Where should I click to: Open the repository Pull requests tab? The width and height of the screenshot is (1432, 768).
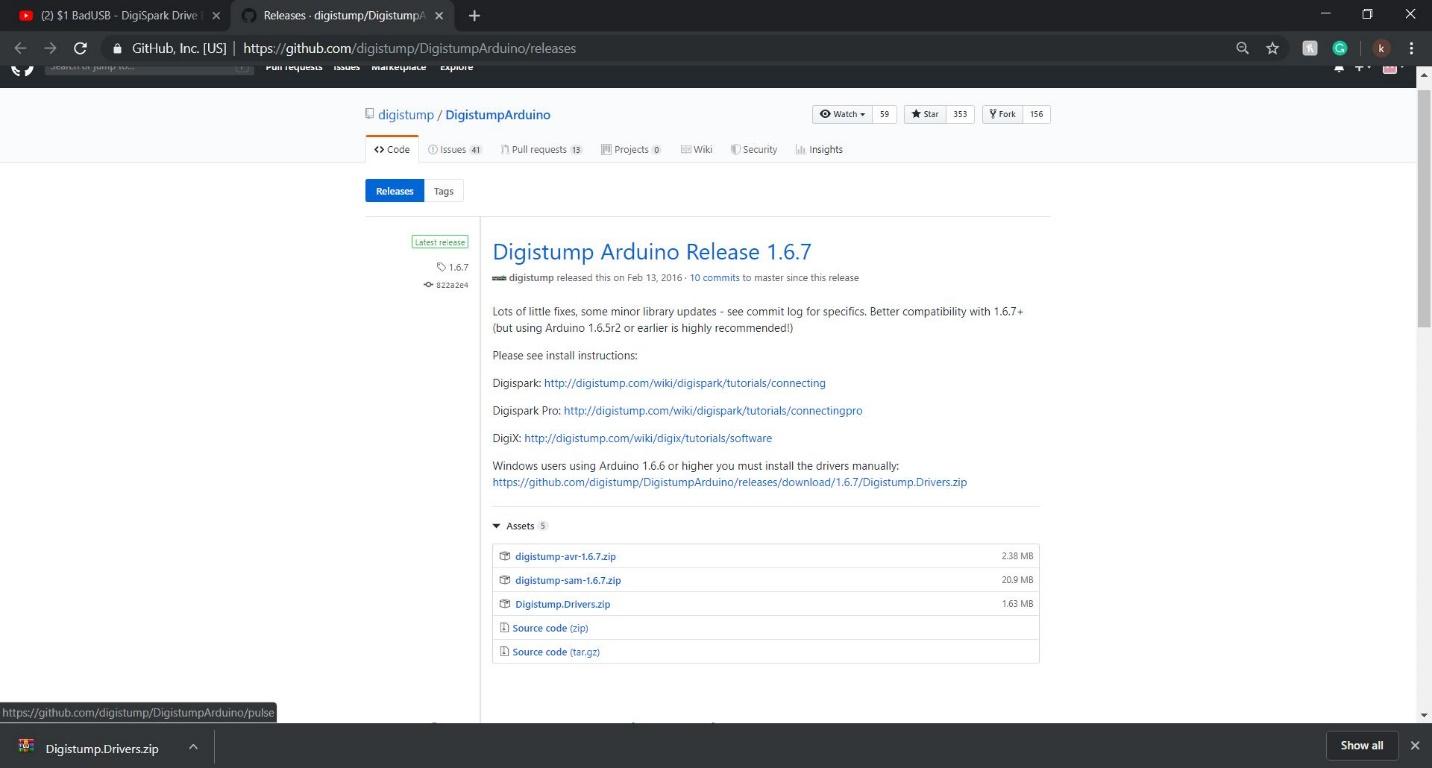(x=541, y=150)
